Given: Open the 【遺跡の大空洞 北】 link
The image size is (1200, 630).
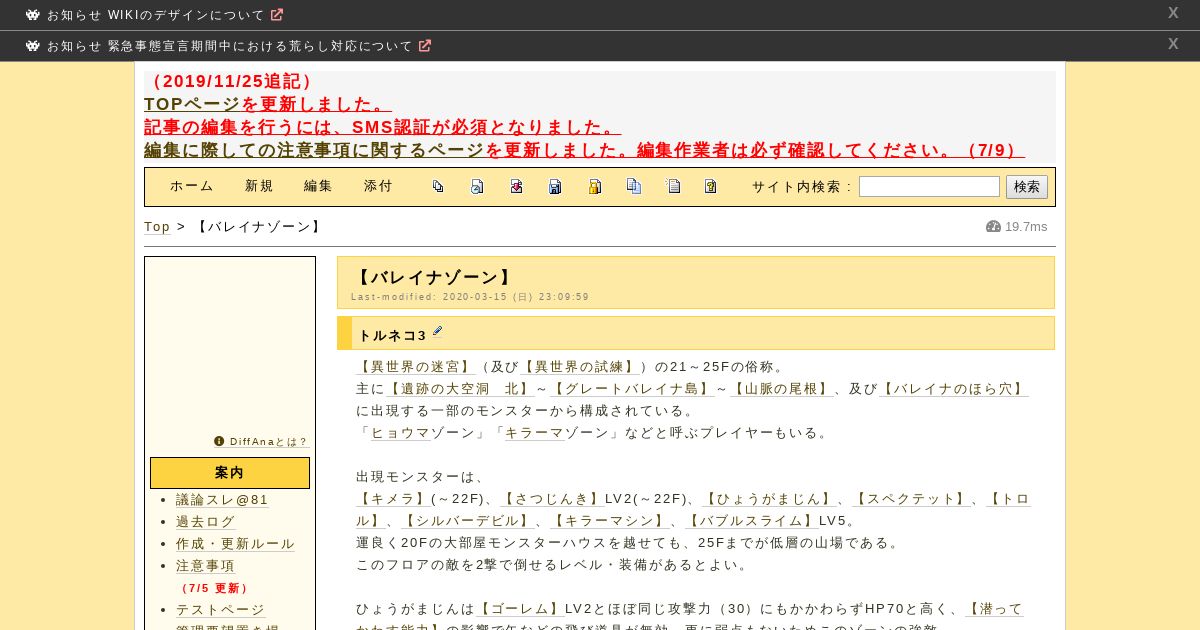Looking at the screenshot, I should (x=460, y=389).
